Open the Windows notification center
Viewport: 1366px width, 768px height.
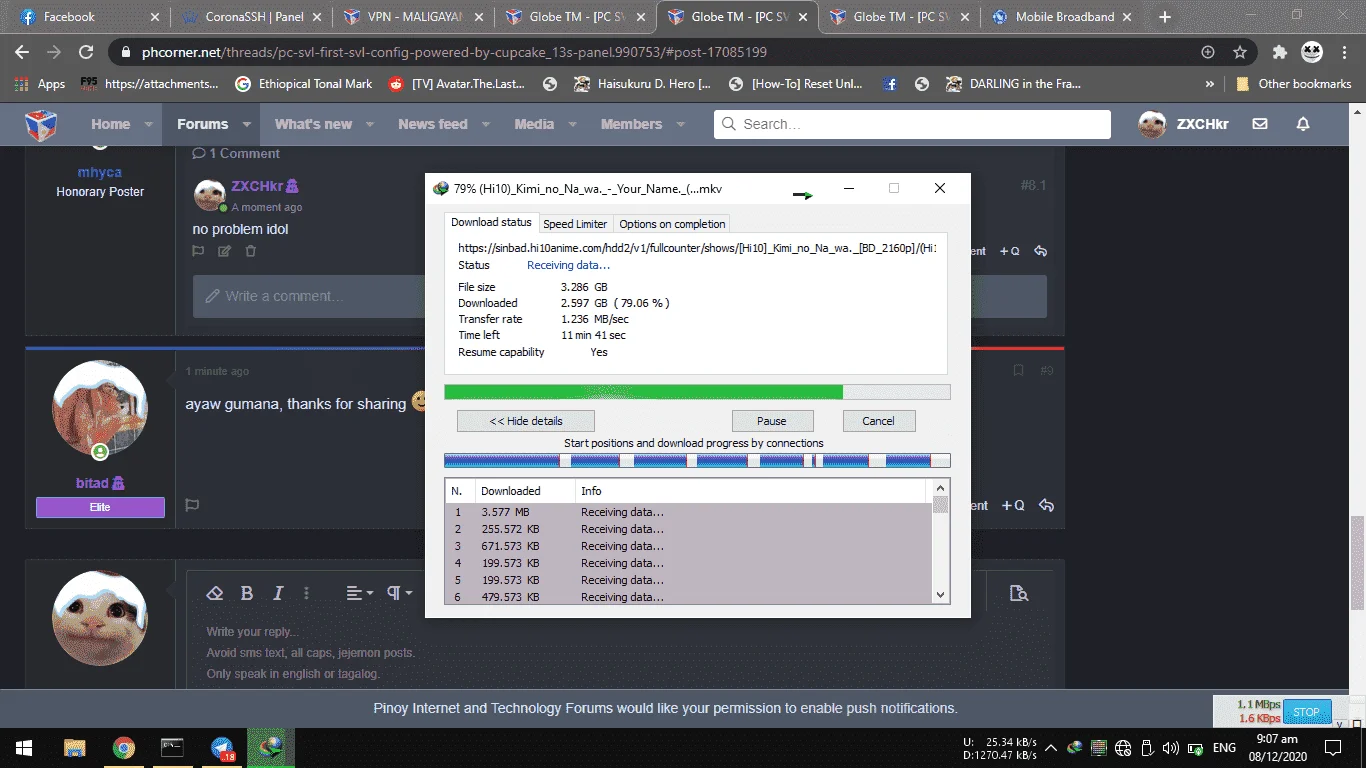[x=1333, y=748]
